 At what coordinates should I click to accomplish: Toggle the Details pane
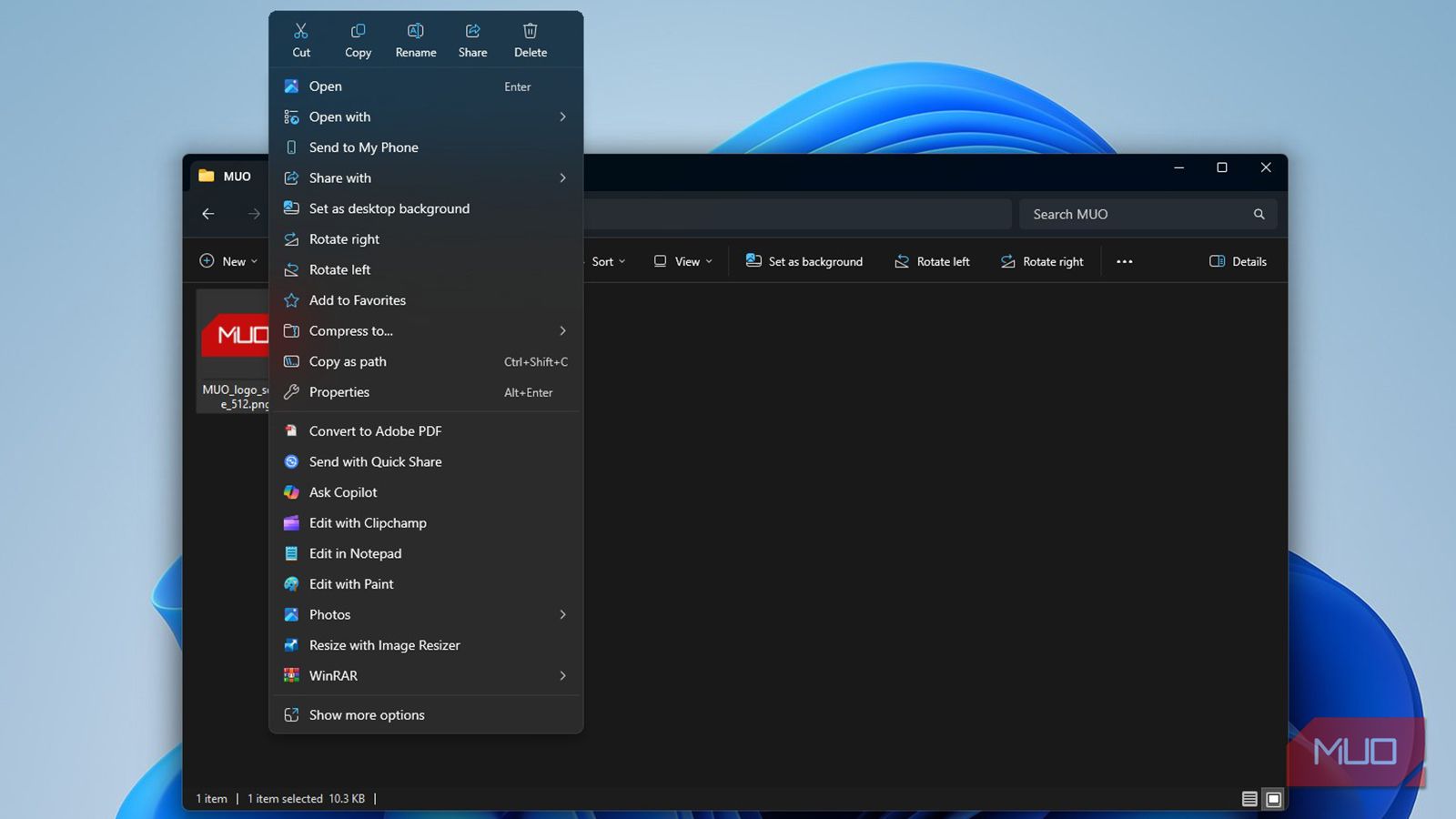(x=1238, y=262)
